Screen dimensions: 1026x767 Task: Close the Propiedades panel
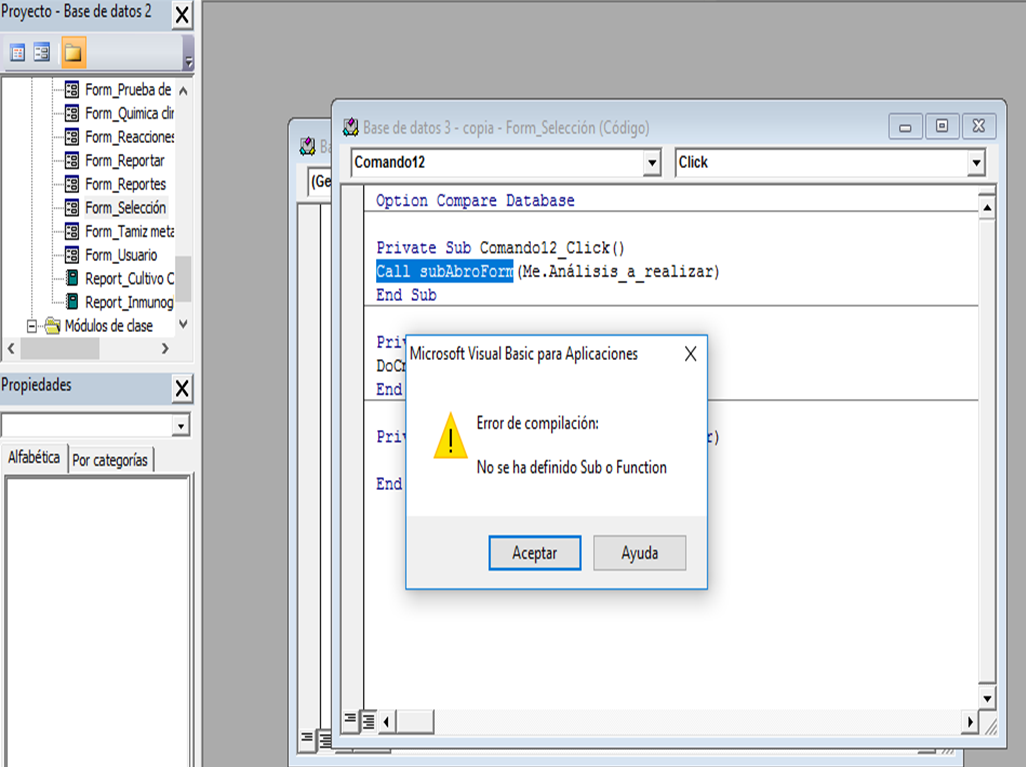click(182, 388)
